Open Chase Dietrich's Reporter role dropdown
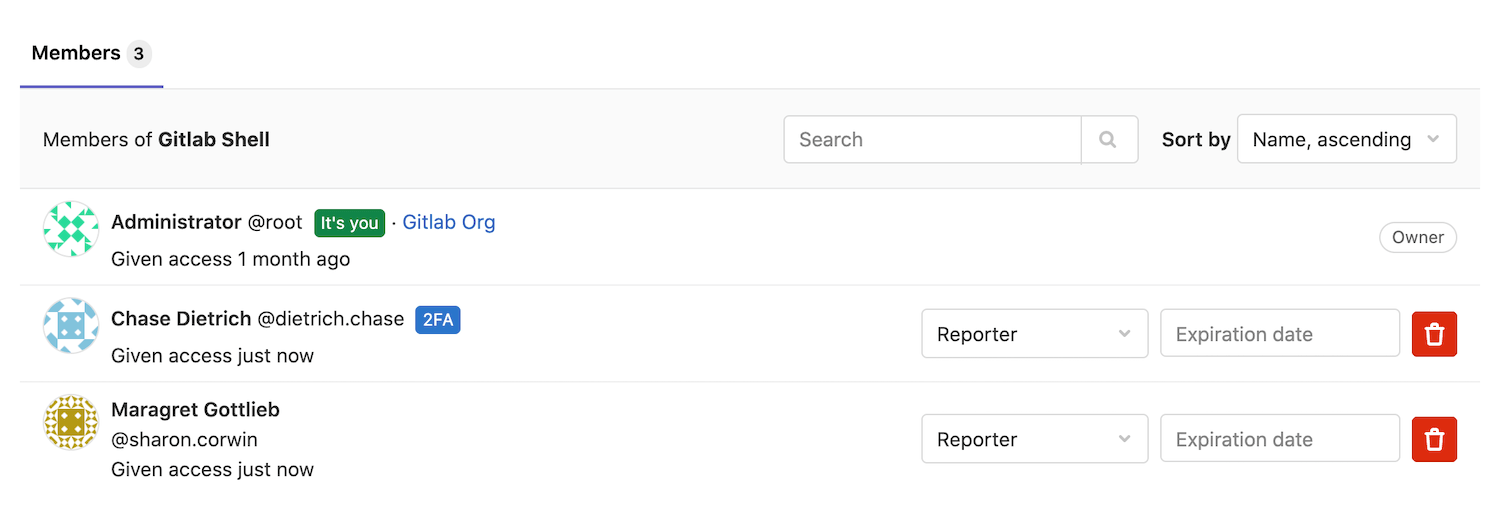Viewport: 1500px width, 509px height. (1034, 334)
